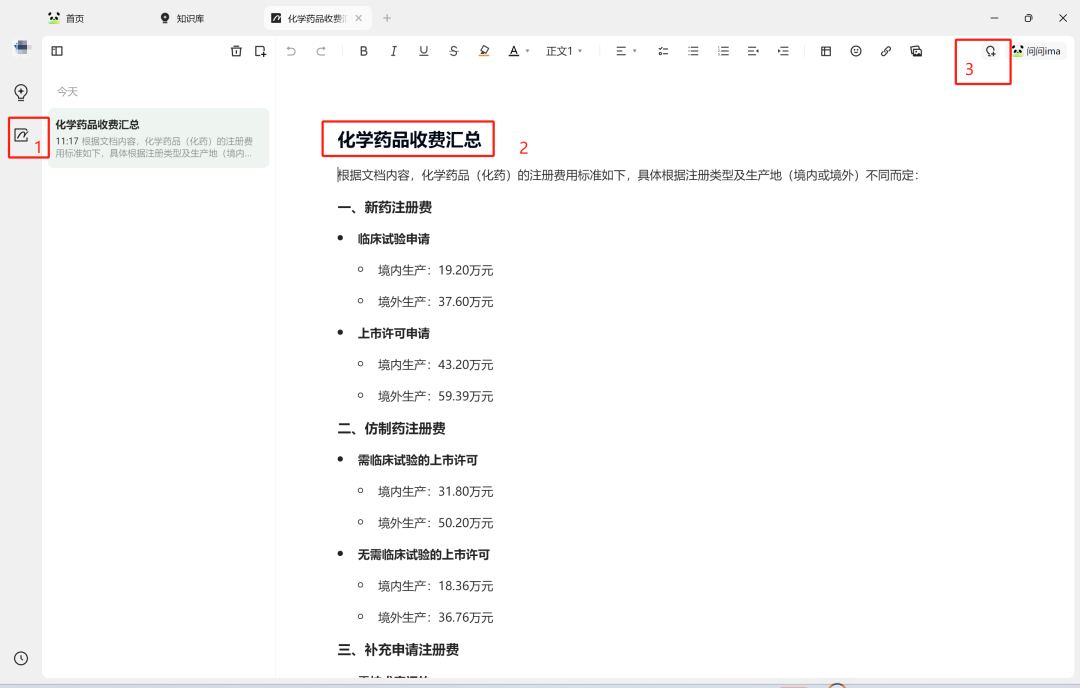The height and width of the screenshot is (688, 1080).
Task: Click the heading 三、补充申请注册费
Action: tap(398, 649)
